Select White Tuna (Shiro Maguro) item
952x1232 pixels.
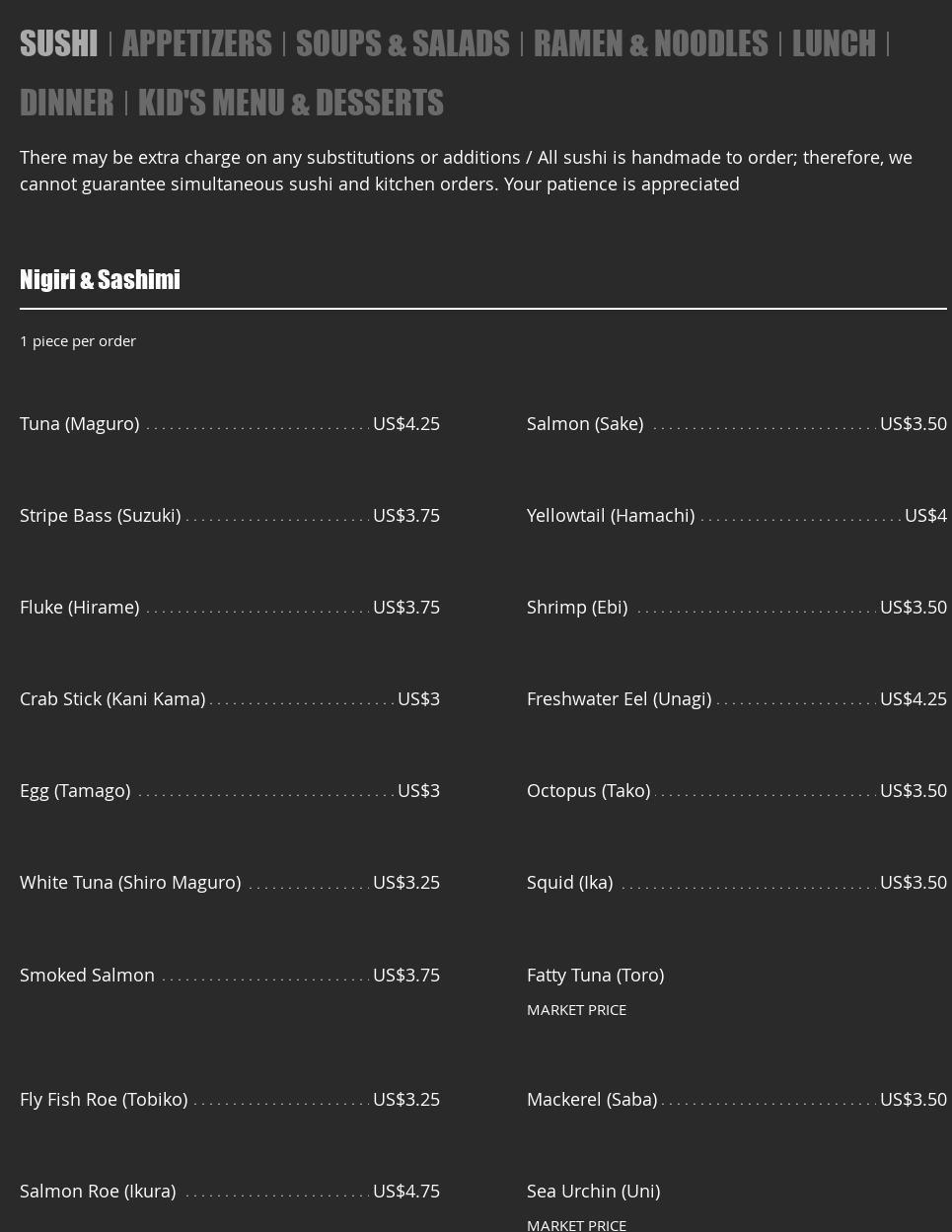130,882
